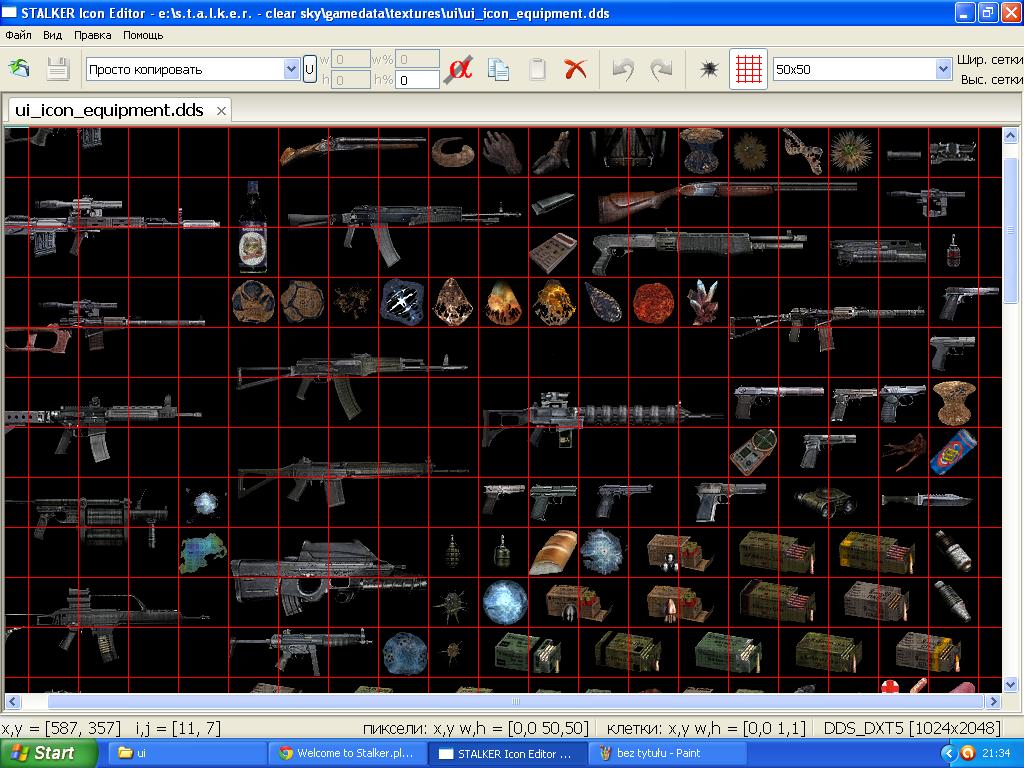Select the combat knife icon
This screenshot has height=768, width=1024.
[x=927, y=501]
